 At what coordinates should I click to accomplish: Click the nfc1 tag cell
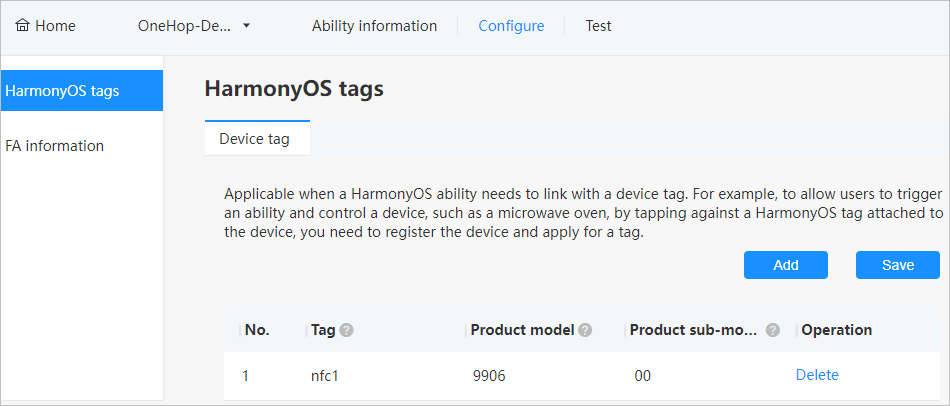tap(324, 376)
